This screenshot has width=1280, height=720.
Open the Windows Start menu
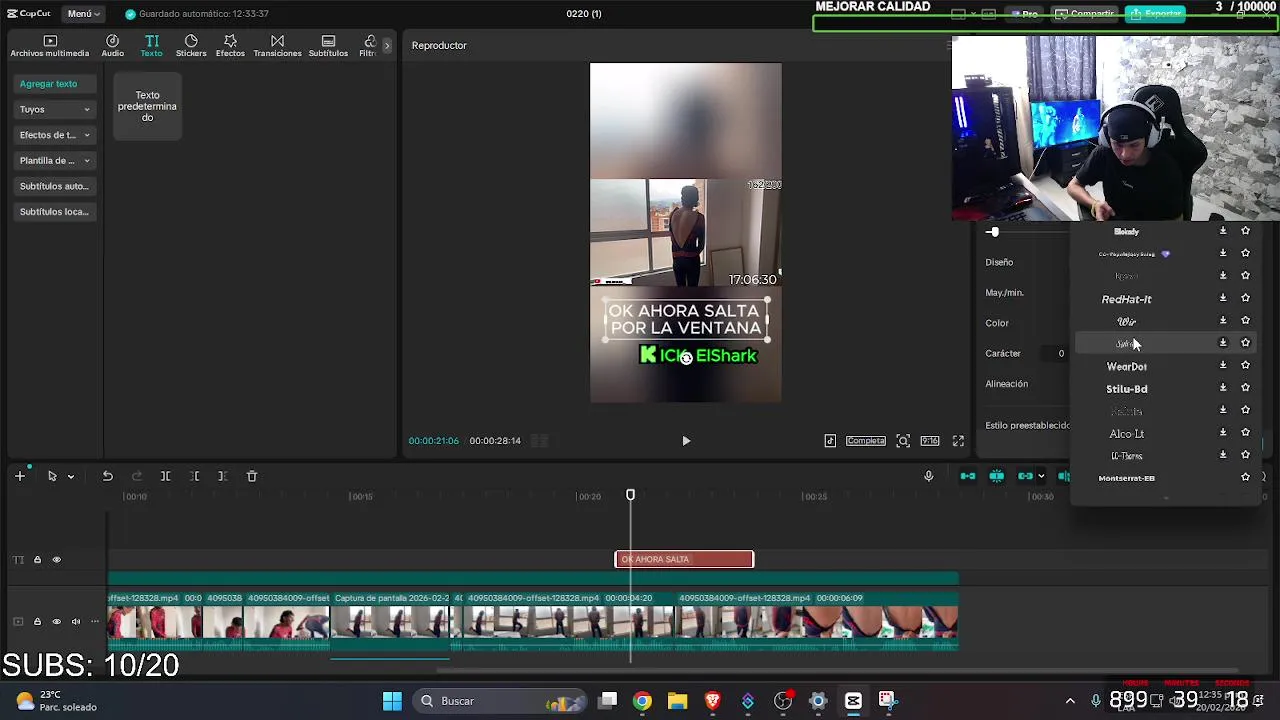click(x=392, y=701)
